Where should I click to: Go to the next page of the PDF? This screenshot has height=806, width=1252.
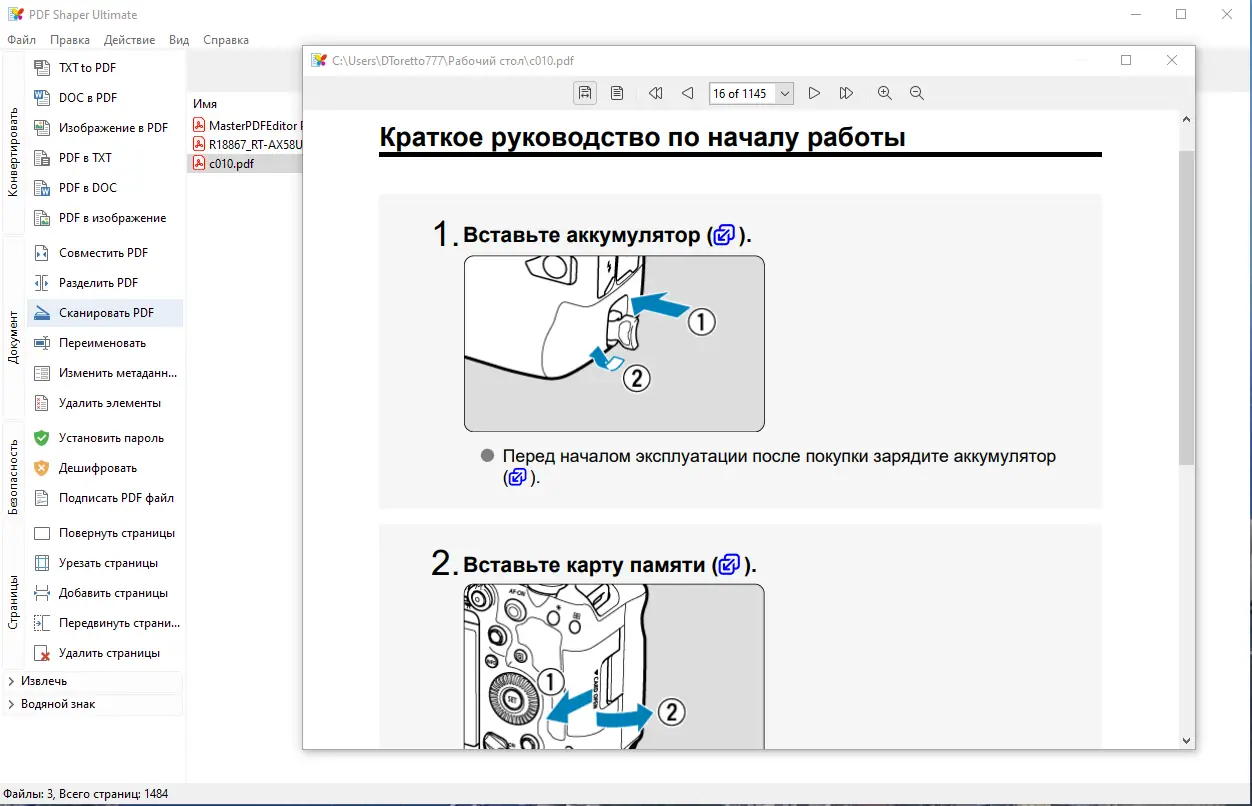(814, 92)
